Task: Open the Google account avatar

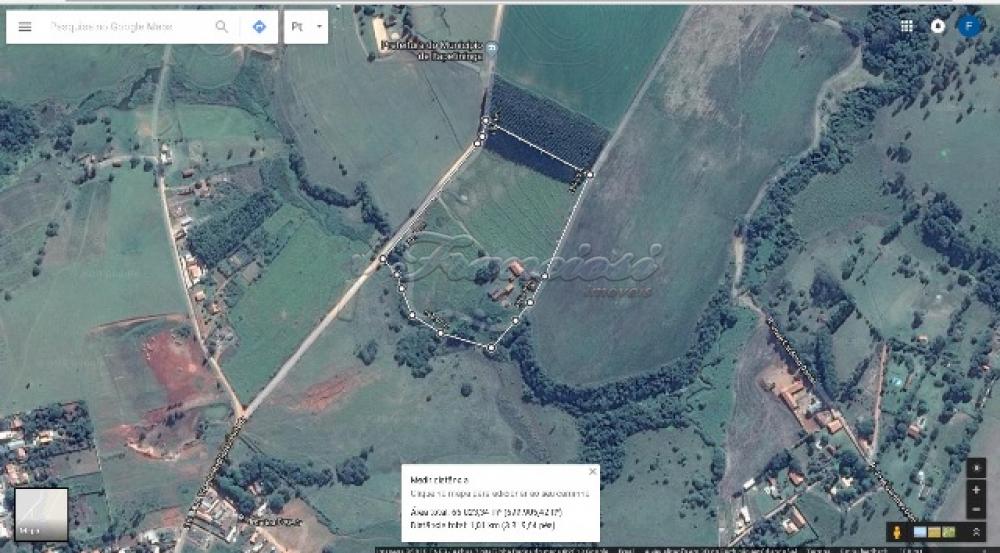Action: point(969,26)
